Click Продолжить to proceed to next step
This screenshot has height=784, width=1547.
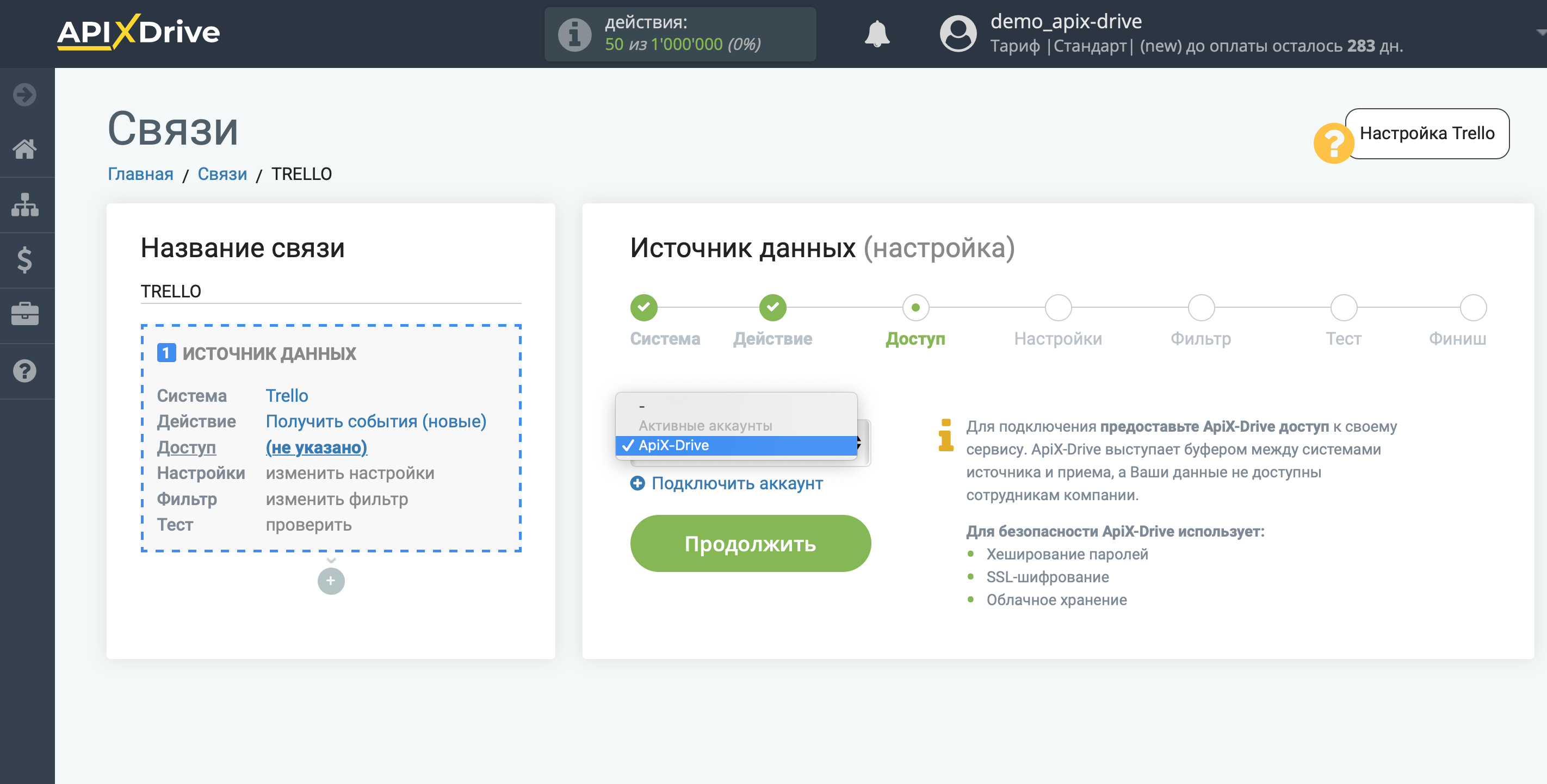pos(750,544)
